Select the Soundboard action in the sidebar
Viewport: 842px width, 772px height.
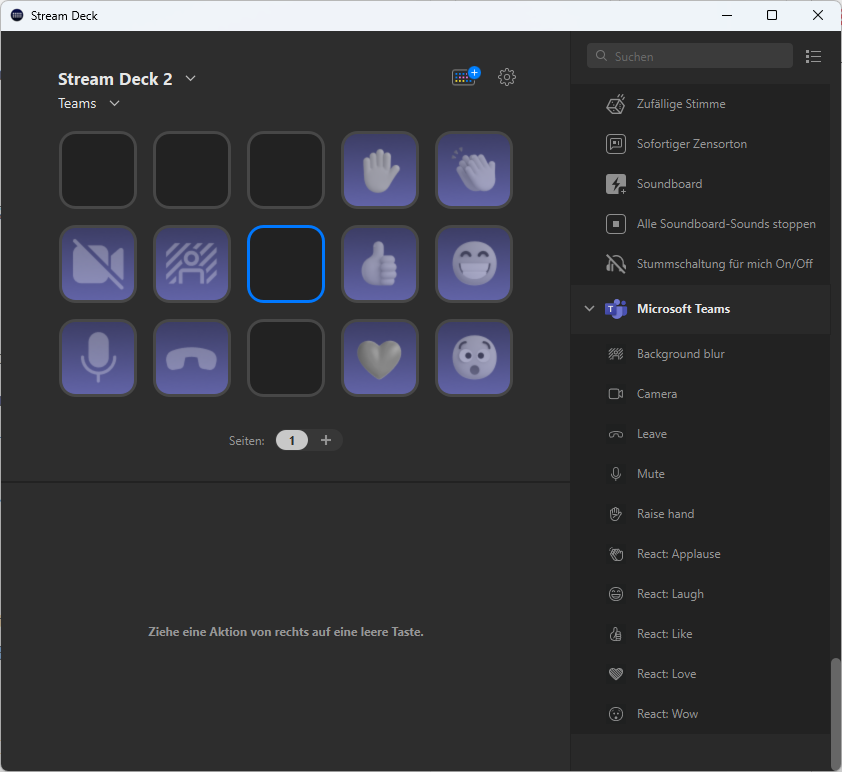point(667,183)
